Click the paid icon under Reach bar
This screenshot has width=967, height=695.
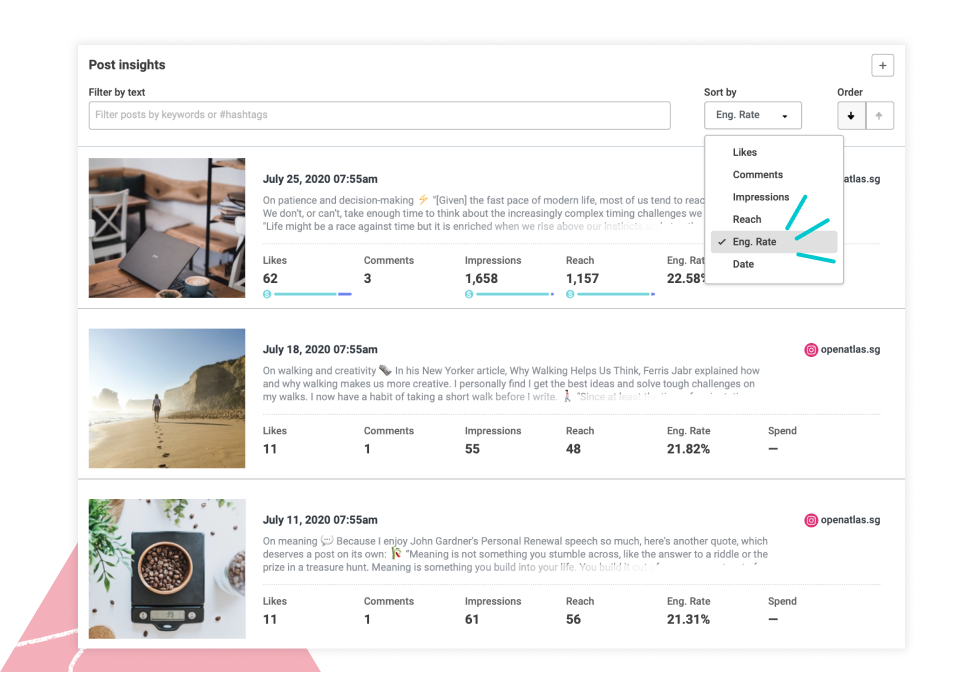(570, 295)
